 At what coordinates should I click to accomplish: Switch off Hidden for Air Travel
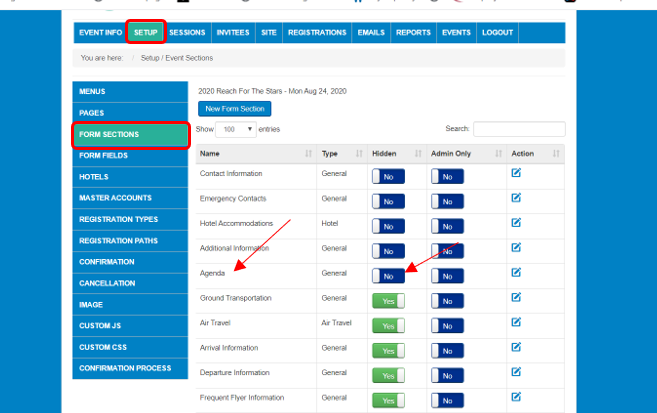coord(388,326)
